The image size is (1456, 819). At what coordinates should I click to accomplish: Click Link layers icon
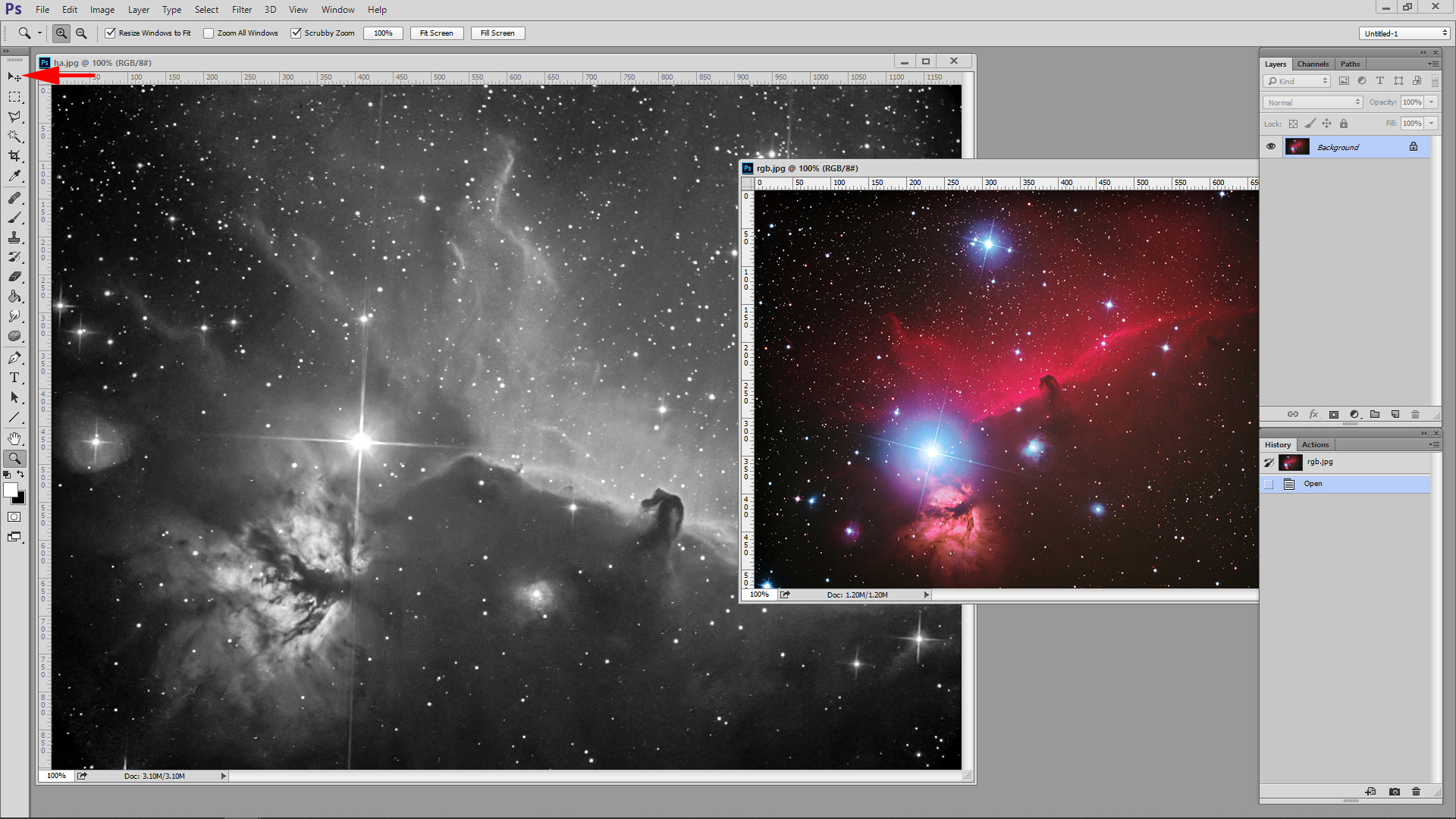(x=1293, y=414)
